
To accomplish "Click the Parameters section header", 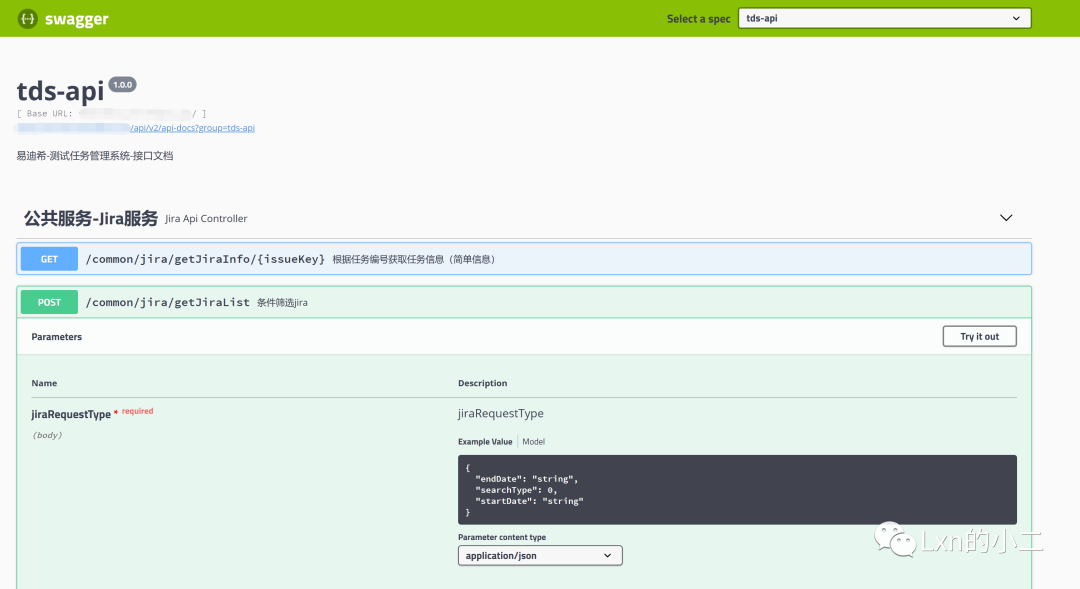I will 56,337.
